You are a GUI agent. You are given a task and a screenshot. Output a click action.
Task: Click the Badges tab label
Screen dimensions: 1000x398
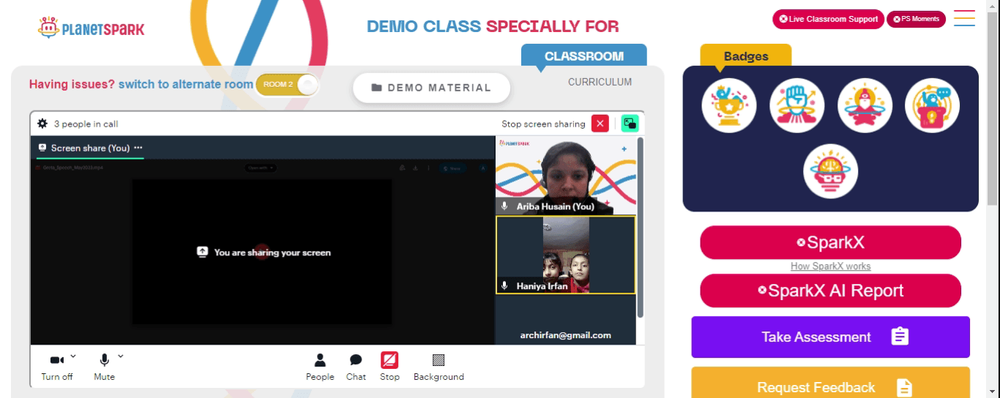(x=746, y=56)
